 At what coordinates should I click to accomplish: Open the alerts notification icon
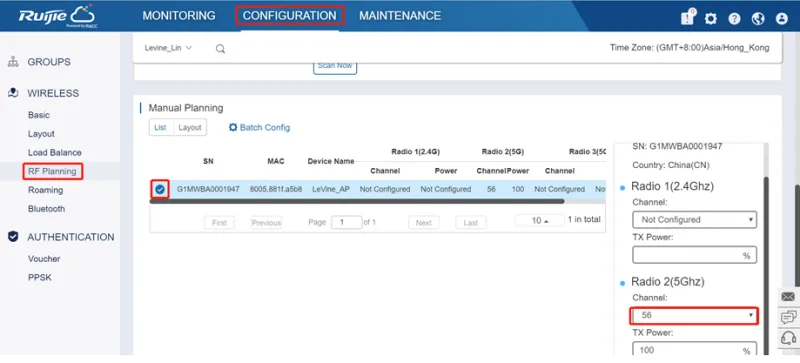688,17
